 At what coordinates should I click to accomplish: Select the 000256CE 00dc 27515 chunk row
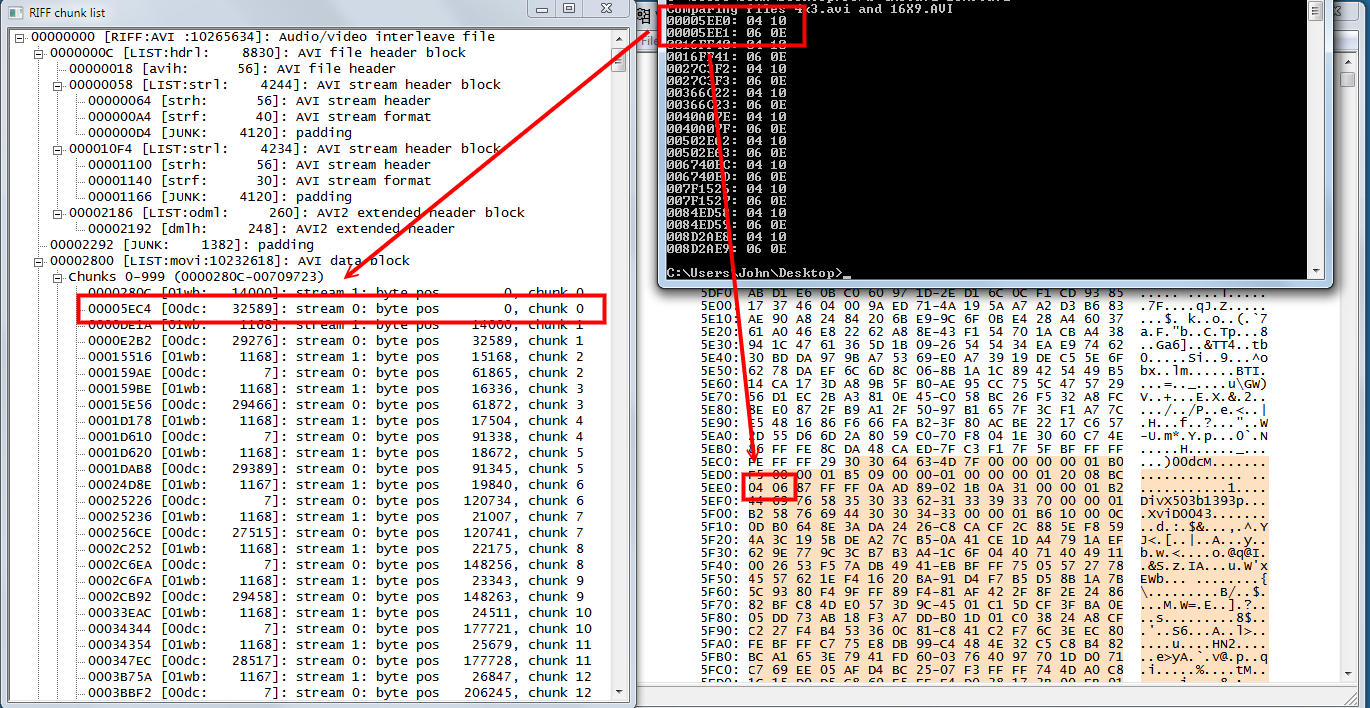click(336, 533)
